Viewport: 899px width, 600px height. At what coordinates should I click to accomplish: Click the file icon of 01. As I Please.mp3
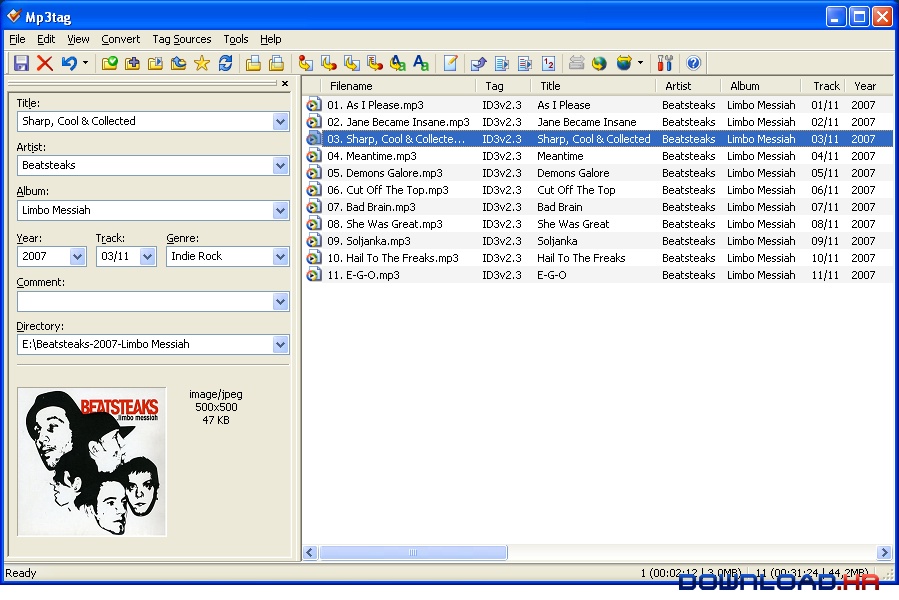(x=314, y=105)
